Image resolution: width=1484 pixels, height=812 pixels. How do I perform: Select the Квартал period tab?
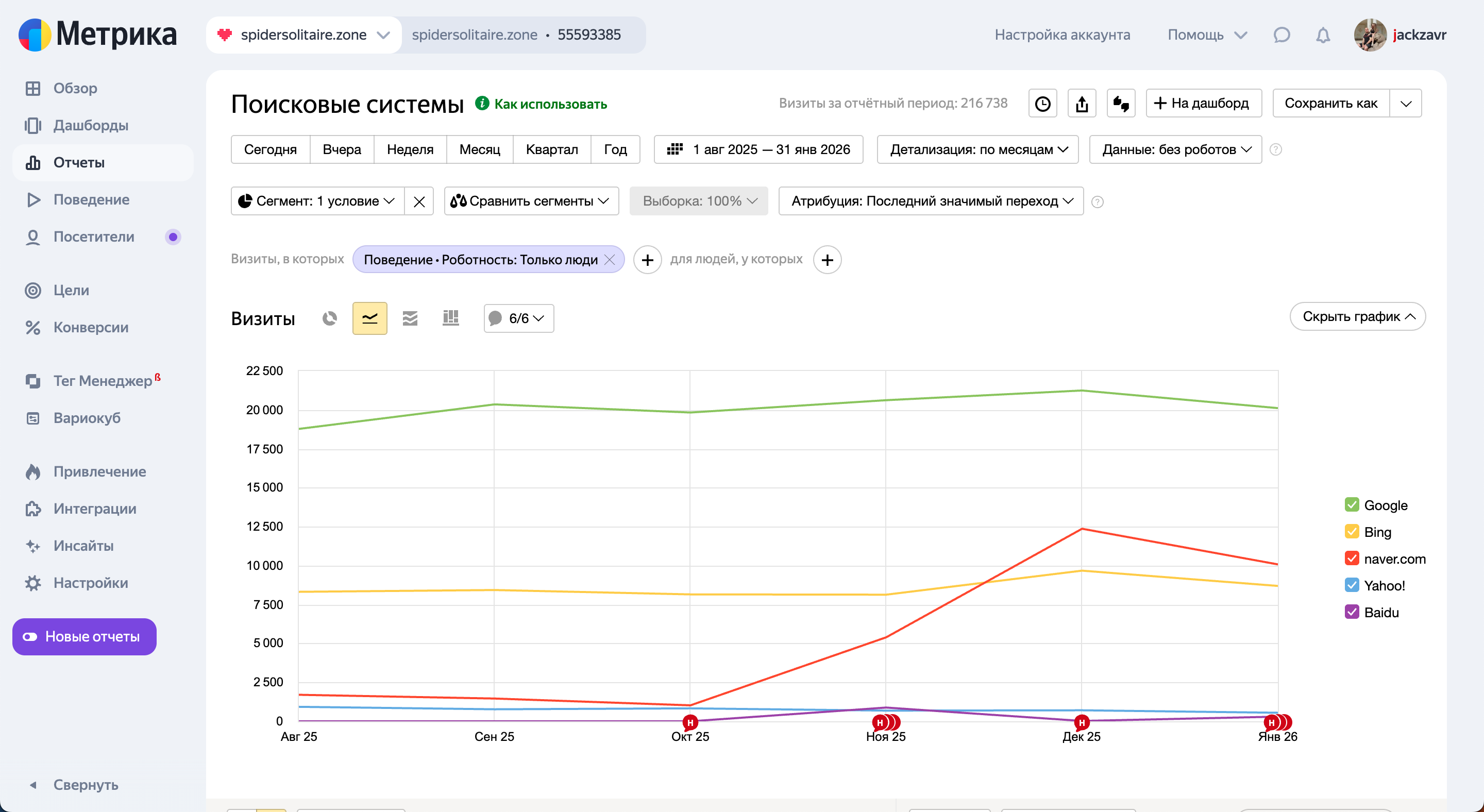551,150
